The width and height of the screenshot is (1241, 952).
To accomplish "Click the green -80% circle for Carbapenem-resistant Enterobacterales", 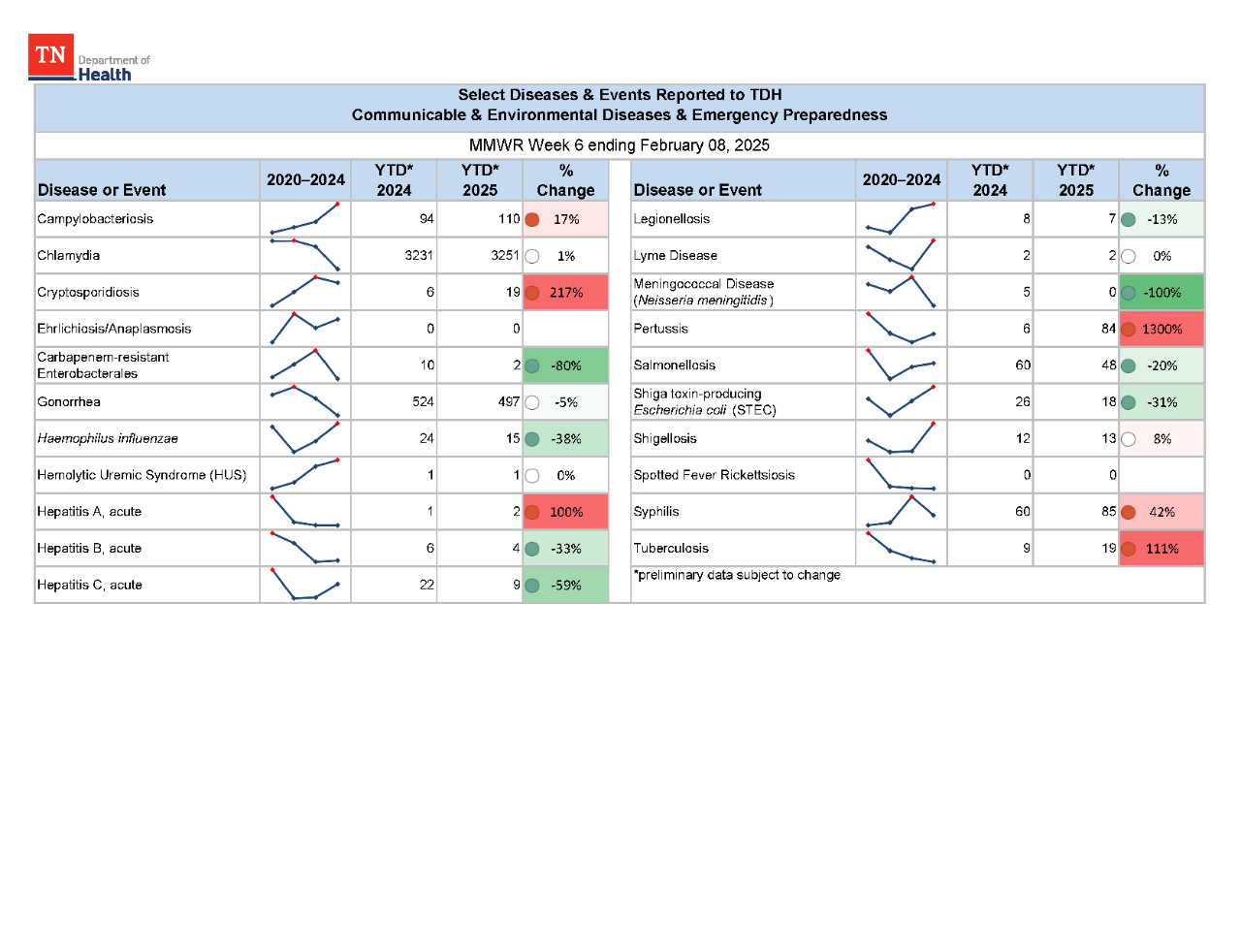I will coord(532,365).
